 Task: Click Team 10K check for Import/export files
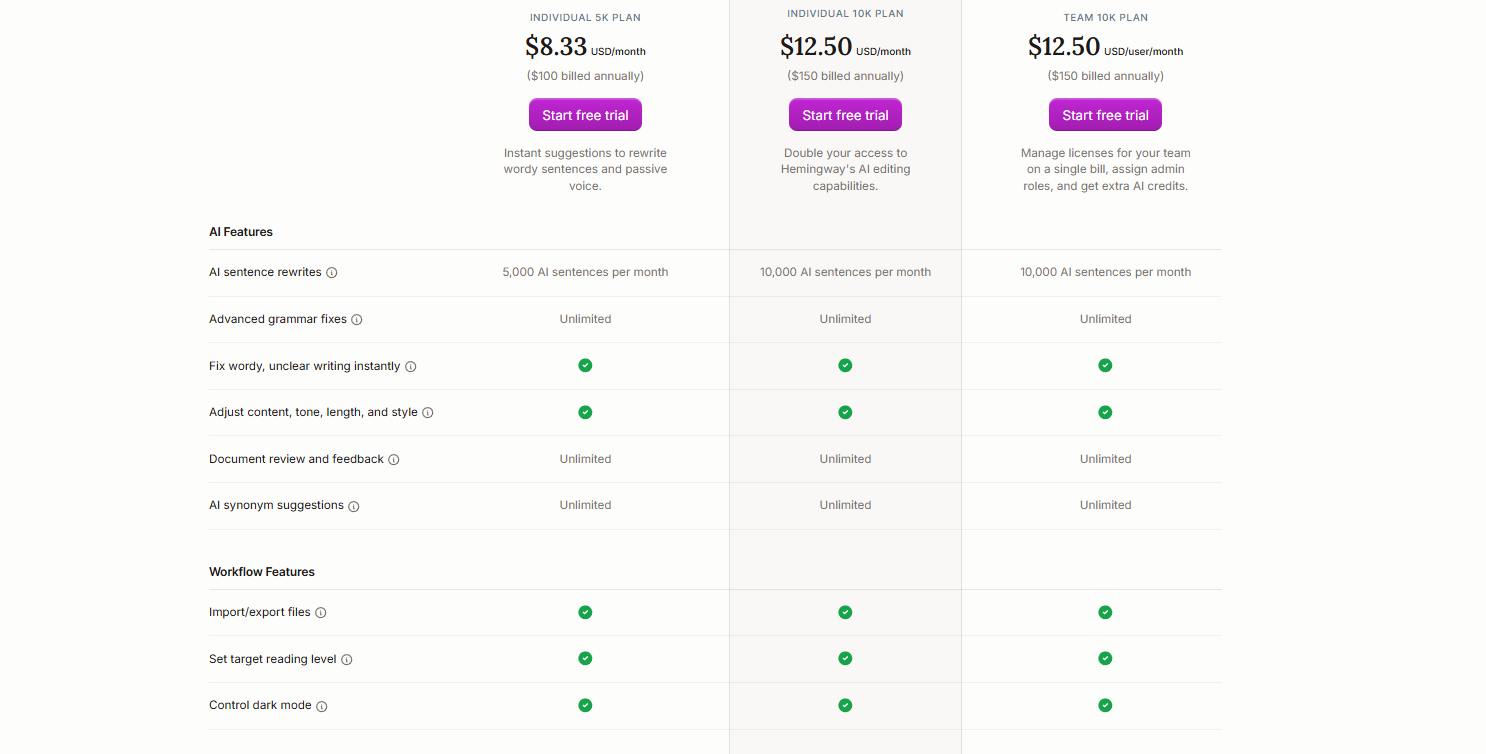[1105, 612]
